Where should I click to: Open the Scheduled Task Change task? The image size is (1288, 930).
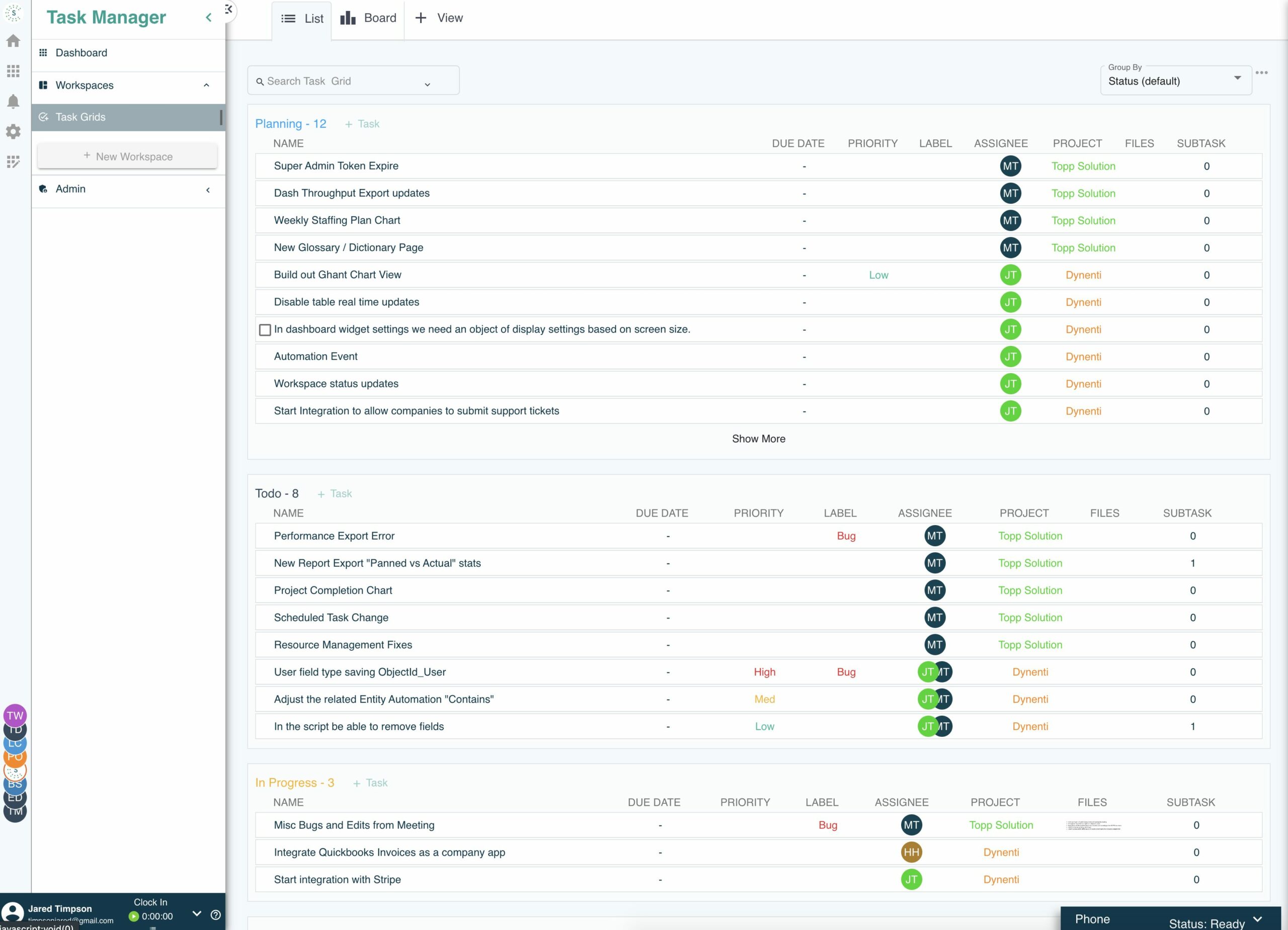click(x=331, y=618)
